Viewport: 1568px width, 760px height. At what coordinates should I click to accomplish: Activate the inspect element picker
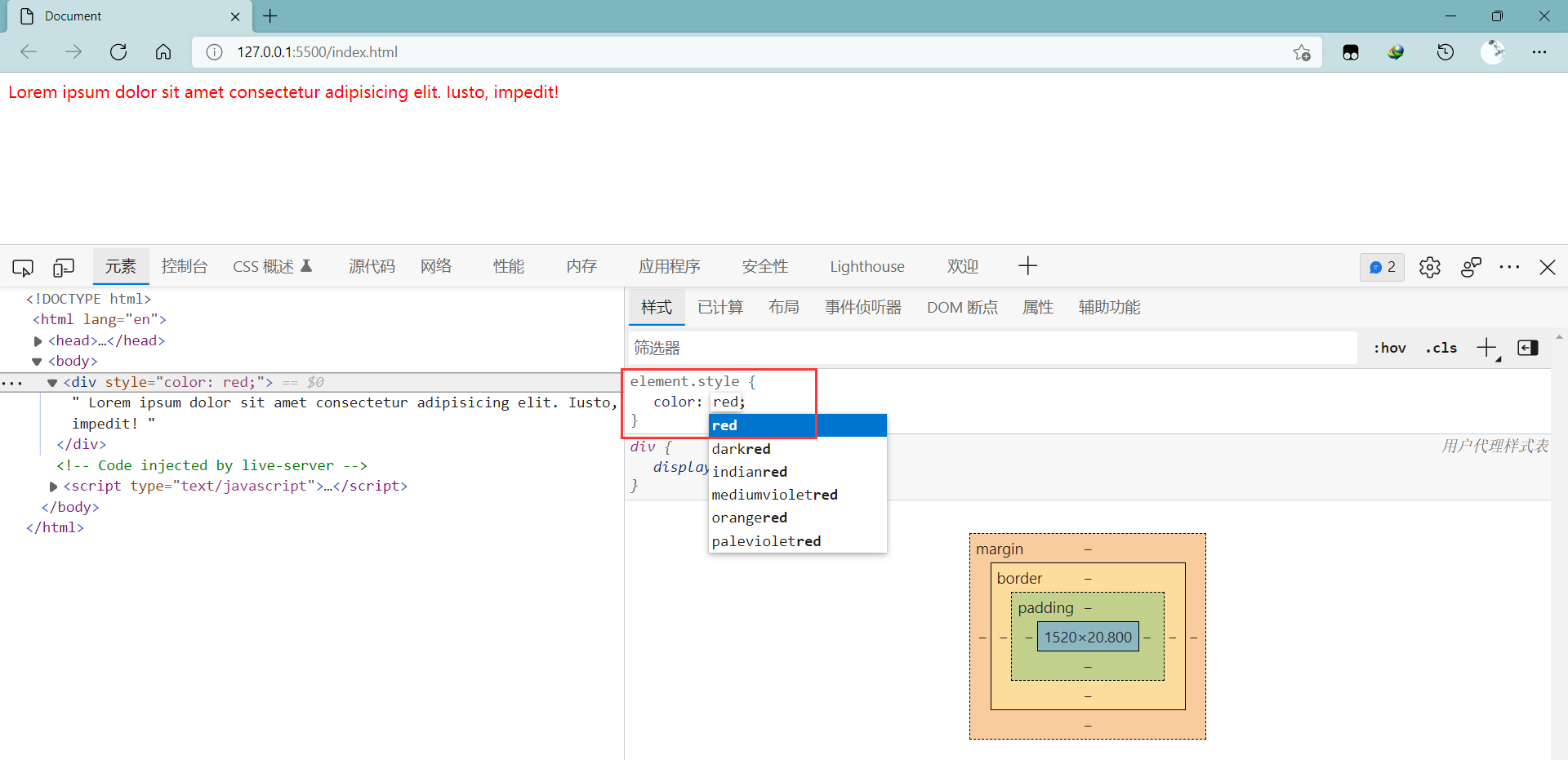coord(23,267)
